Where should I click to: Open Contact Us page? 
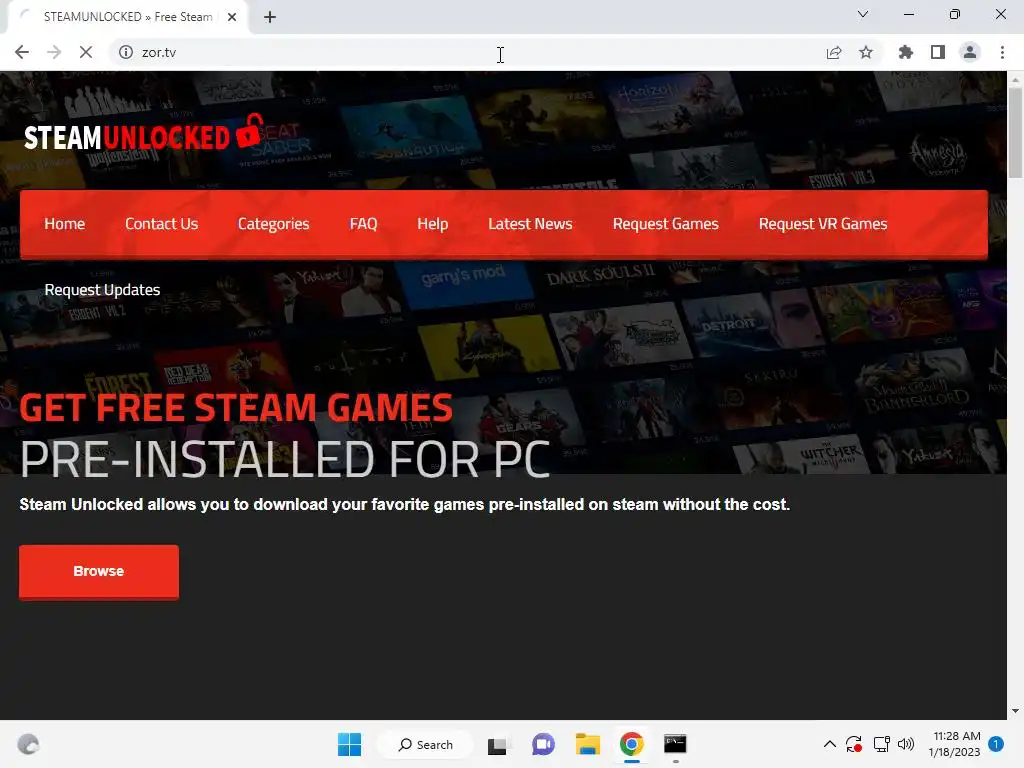(161, 224)
